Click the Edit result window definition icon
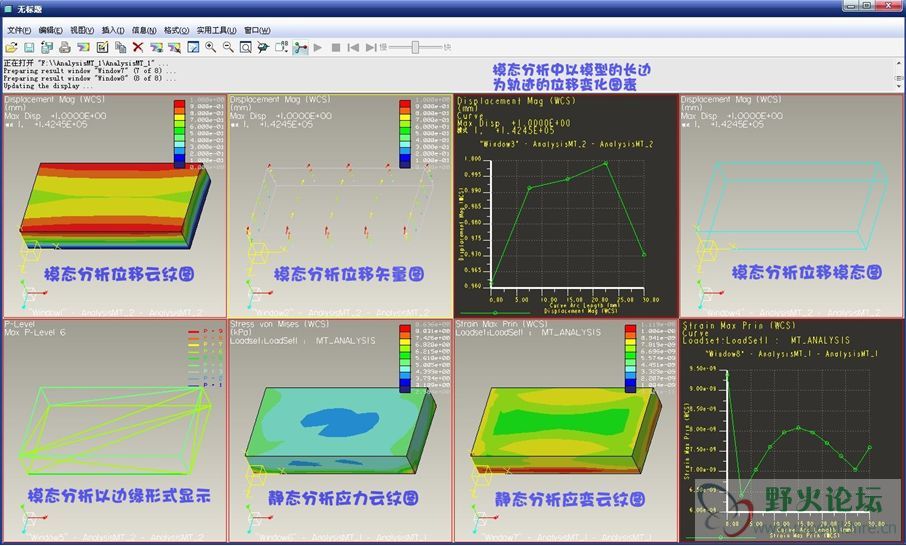The width and height of the screenshot is (906, 546). (102, 47)
